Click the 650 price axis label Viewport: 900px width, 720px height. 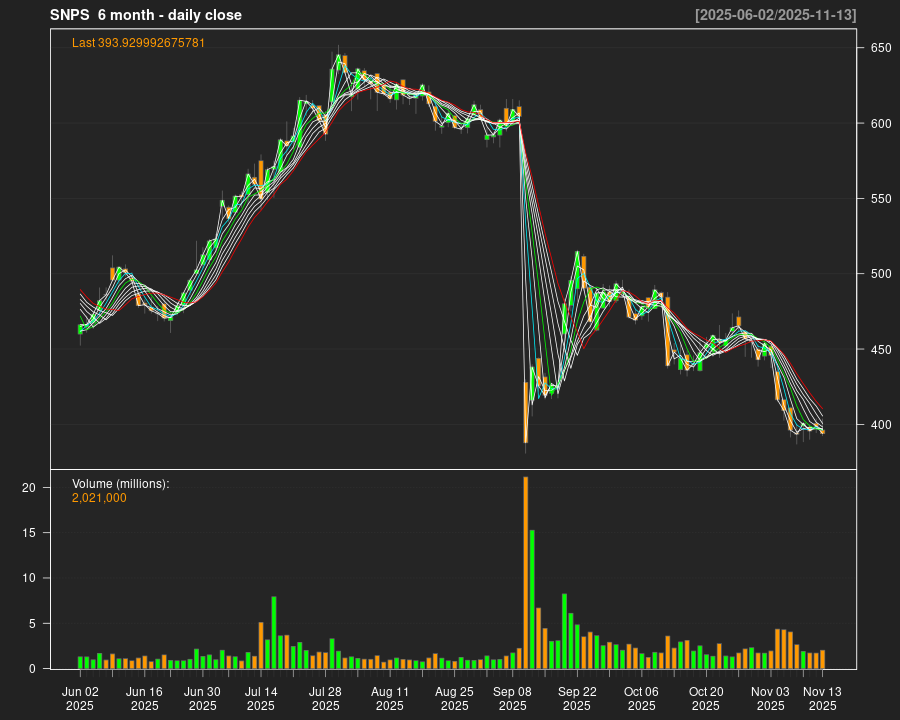tap(880, 48)
